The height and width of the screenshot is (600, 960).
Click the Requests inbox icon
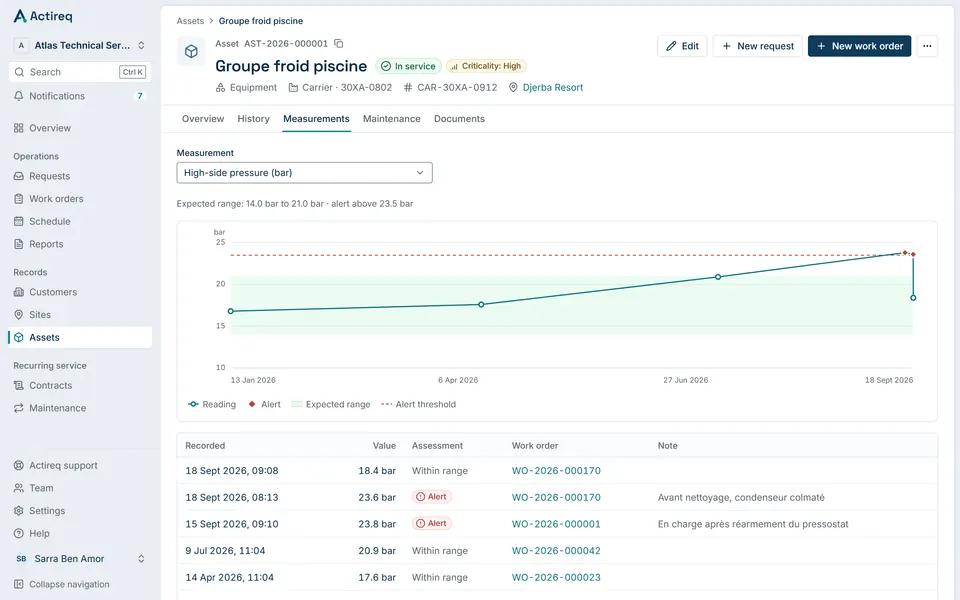tap(19, 176)
